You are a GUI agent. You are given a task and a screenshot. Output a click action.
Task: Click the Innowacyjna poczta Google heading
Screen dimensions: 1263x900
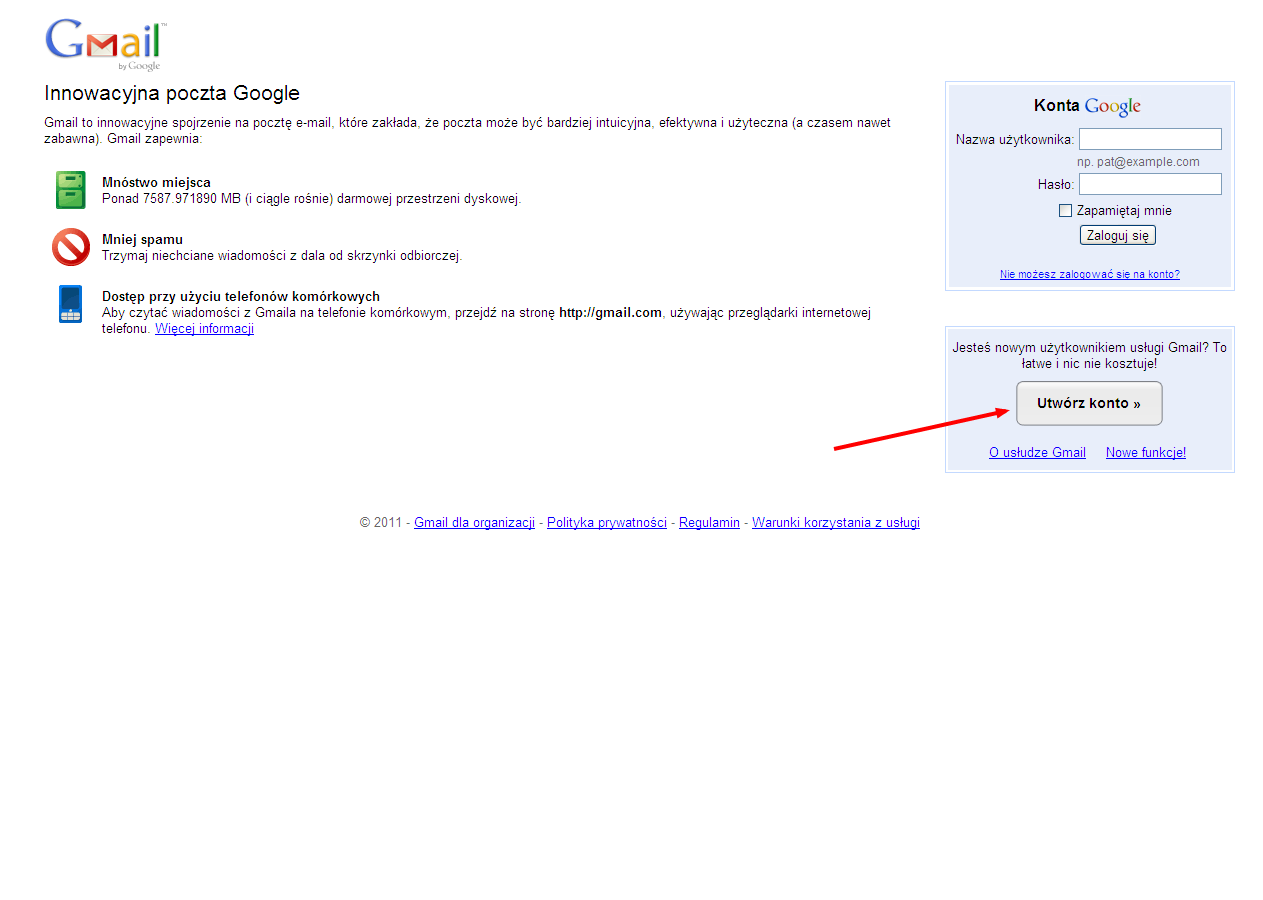point(172,94)
